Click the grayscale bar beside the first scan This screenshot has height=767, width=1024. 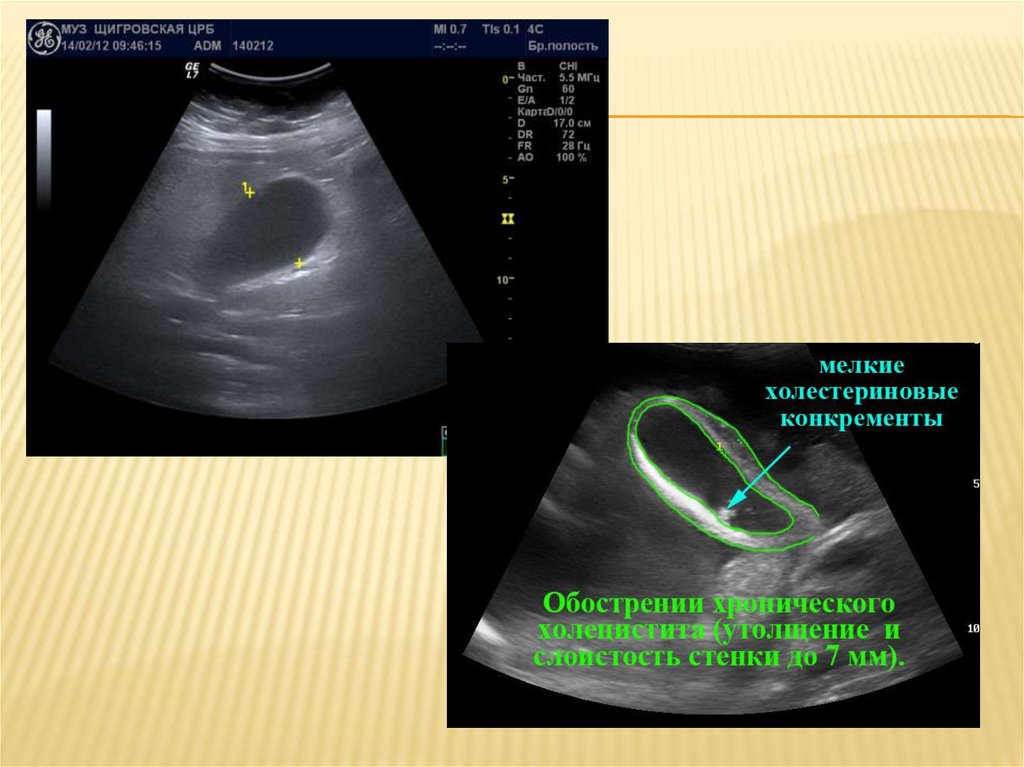point(44,159)
